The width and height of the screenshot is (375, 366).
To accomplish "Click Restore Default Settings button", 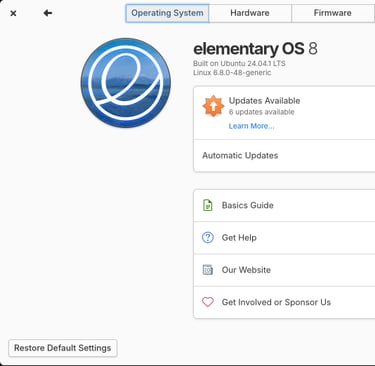I will (63, 348).
